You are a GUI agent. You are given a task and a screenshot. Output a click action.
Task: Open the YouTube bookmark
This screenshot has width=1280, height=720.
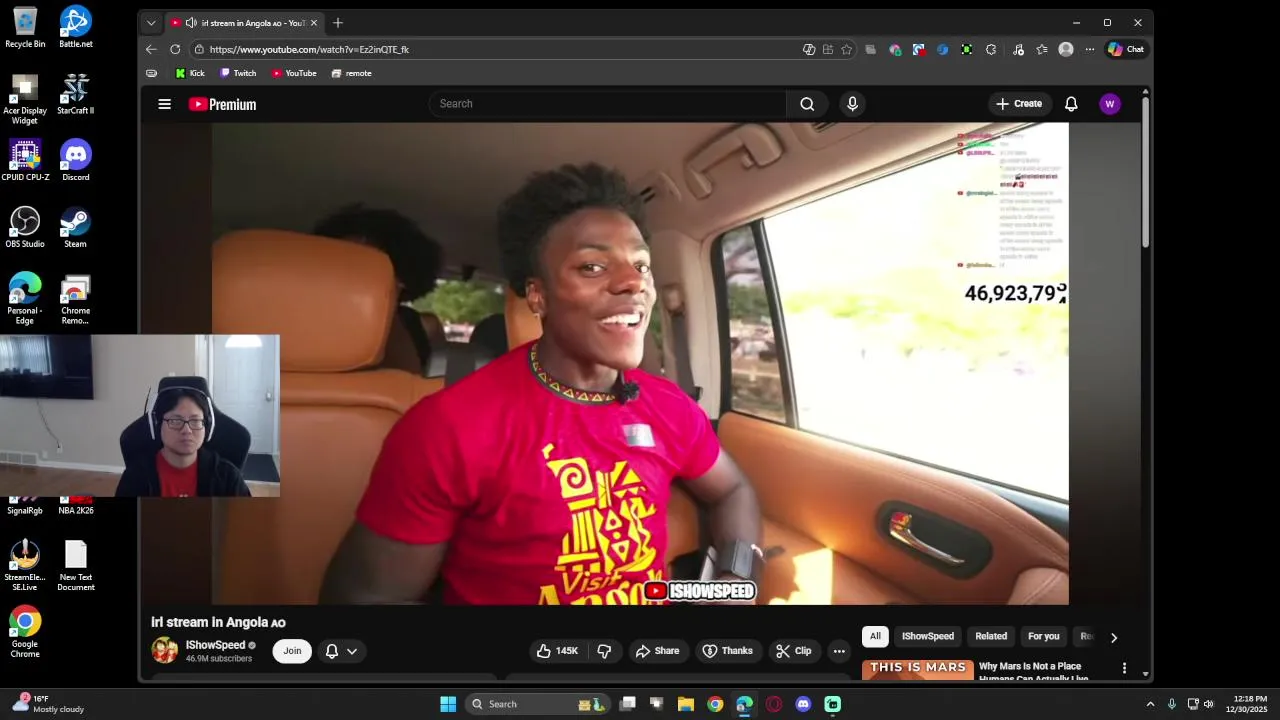294,73
